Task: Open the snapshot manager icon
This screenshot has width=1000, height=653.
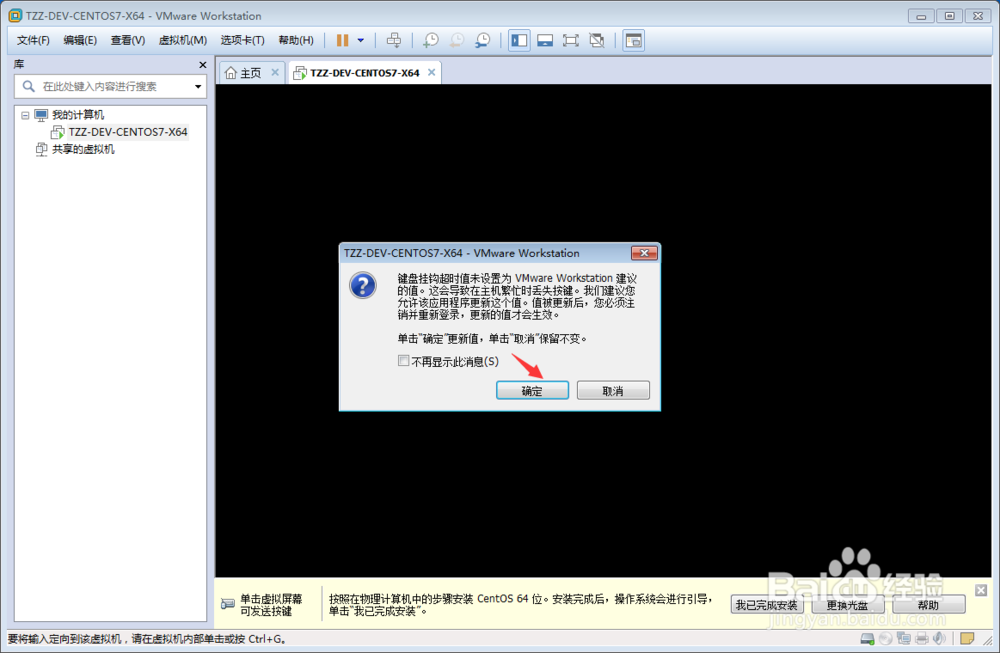Action: pos(483,41)
